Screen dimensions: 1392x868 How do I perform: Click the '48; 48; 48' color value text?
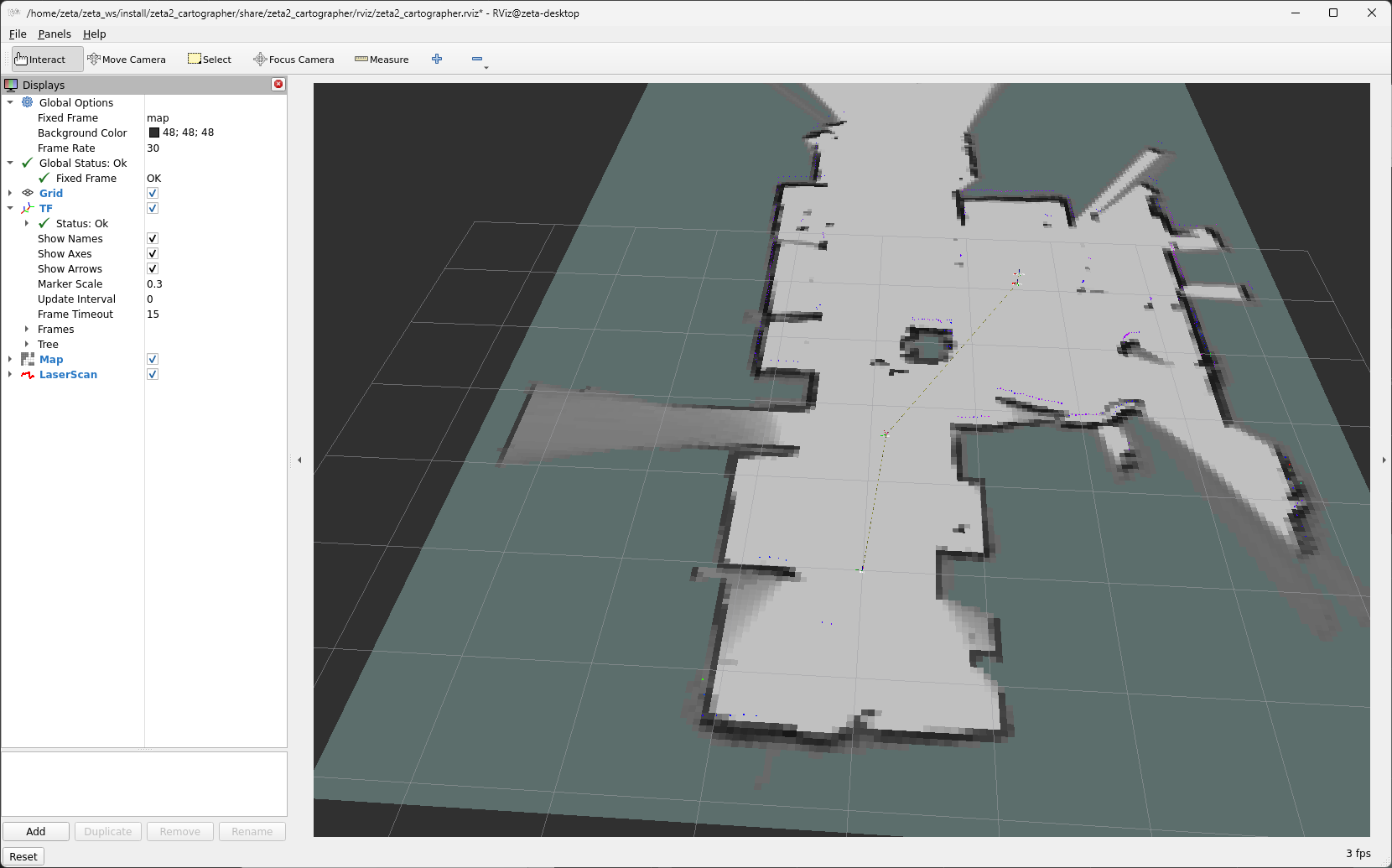click(188, 133)
